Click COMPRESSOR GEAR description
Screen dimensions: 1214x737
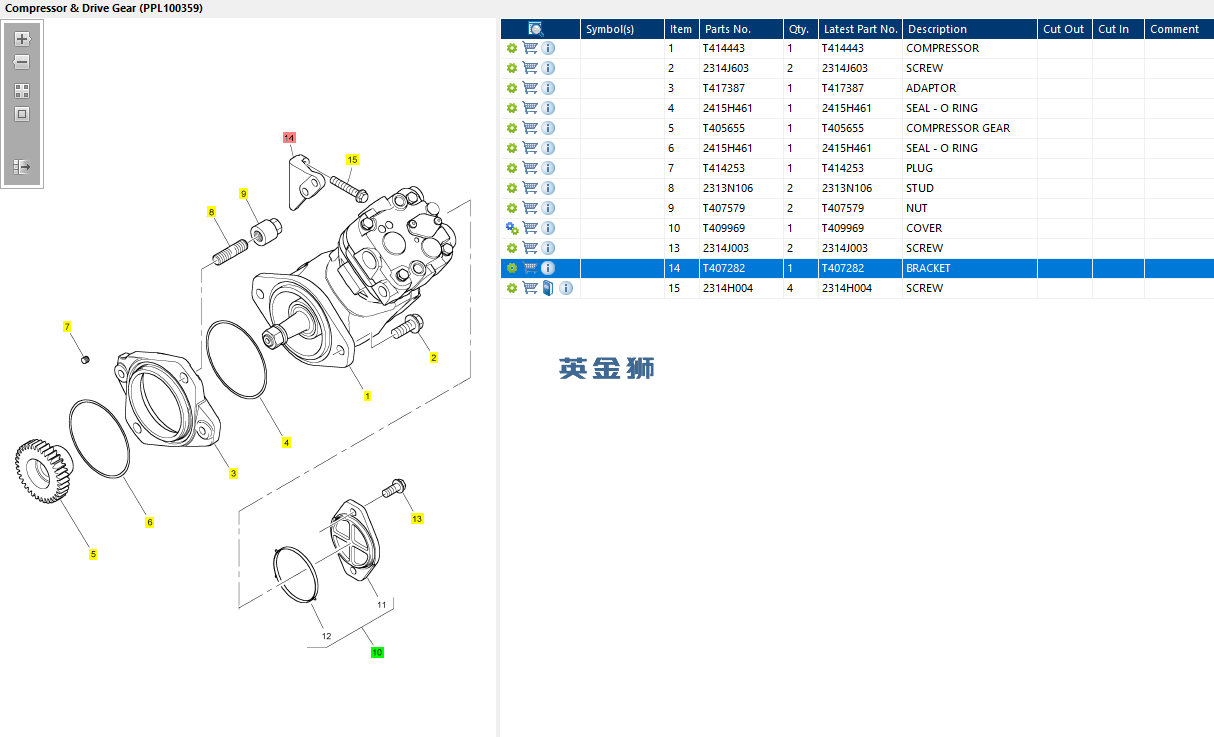(958, 128)
